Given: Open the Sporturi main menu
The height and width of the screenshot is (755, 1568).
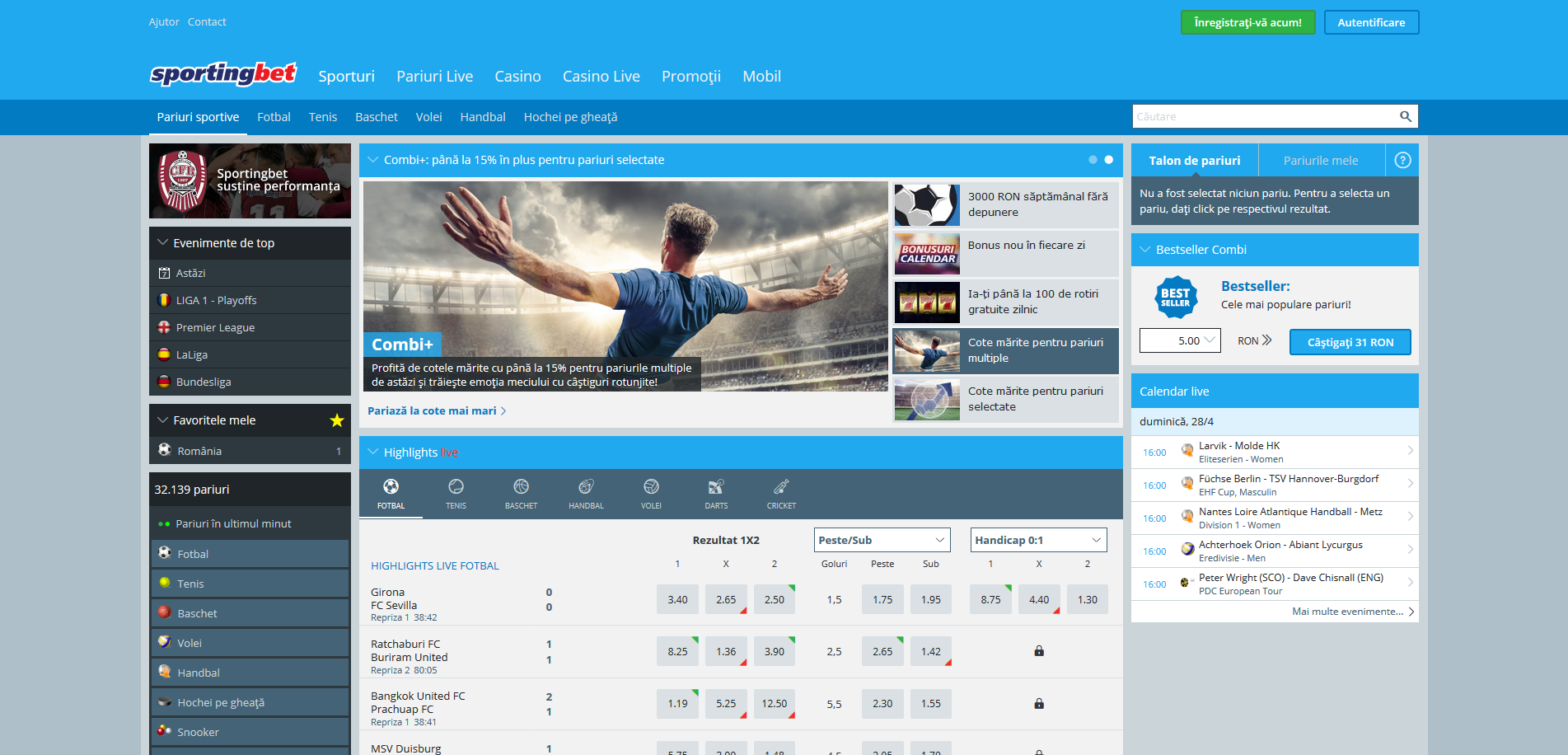Looking at the screenshot, I should click(x=347, y=77).
